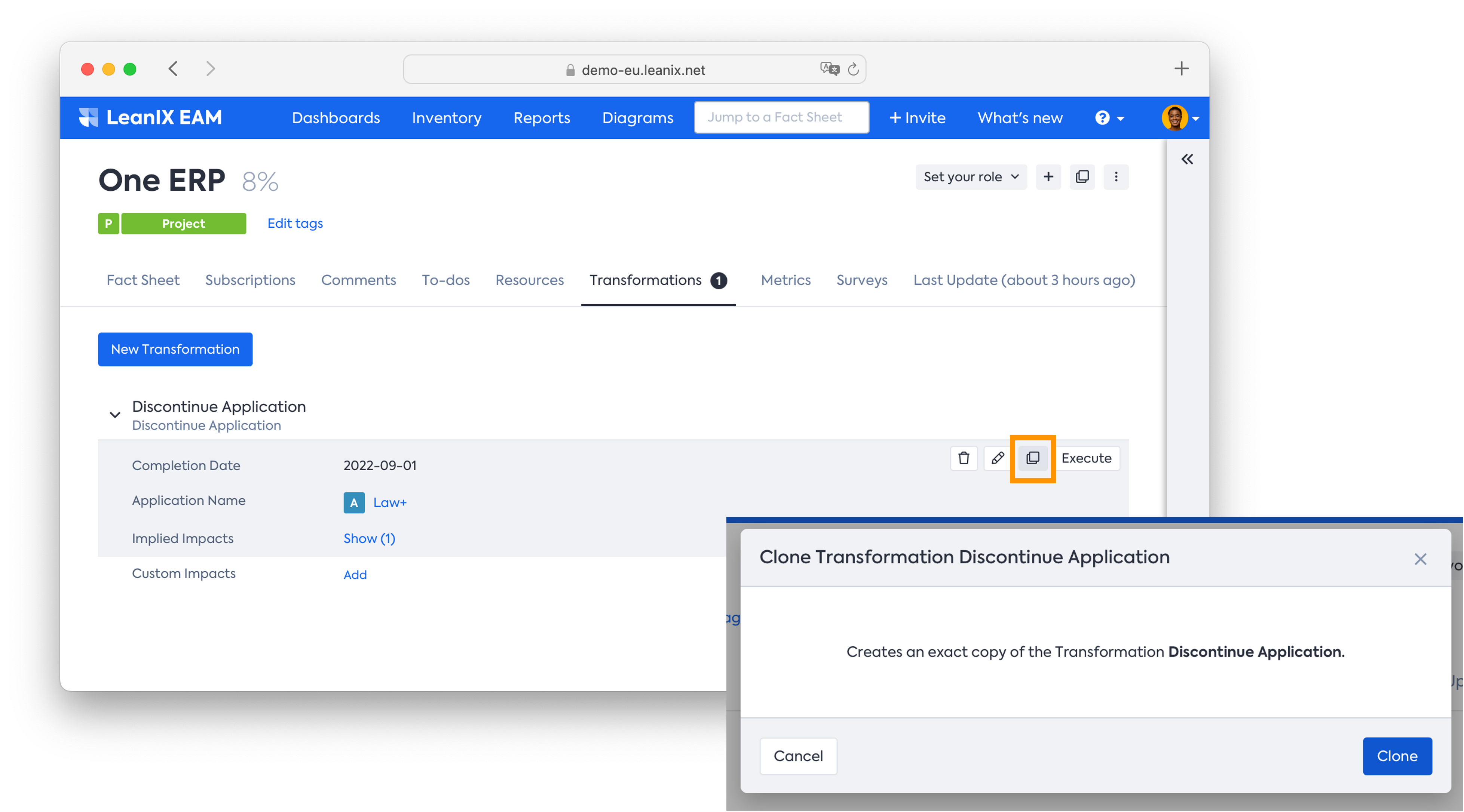Reload the page in the address bar
Image resolution: width=1464 pixels, height=812 pixels.
point(852,69)
